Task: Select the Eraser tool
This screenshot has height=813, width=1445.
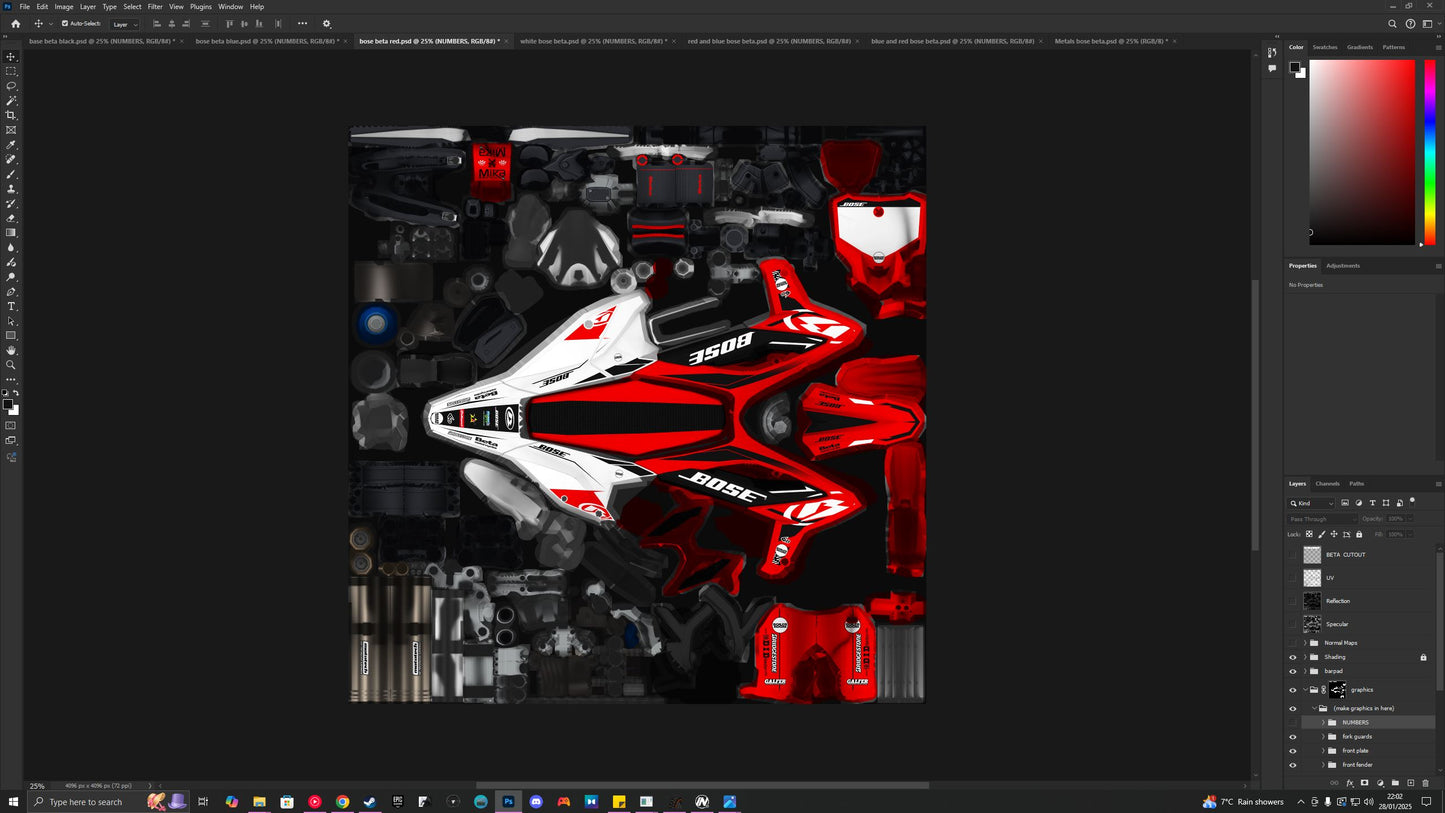Action: point(11,218)
